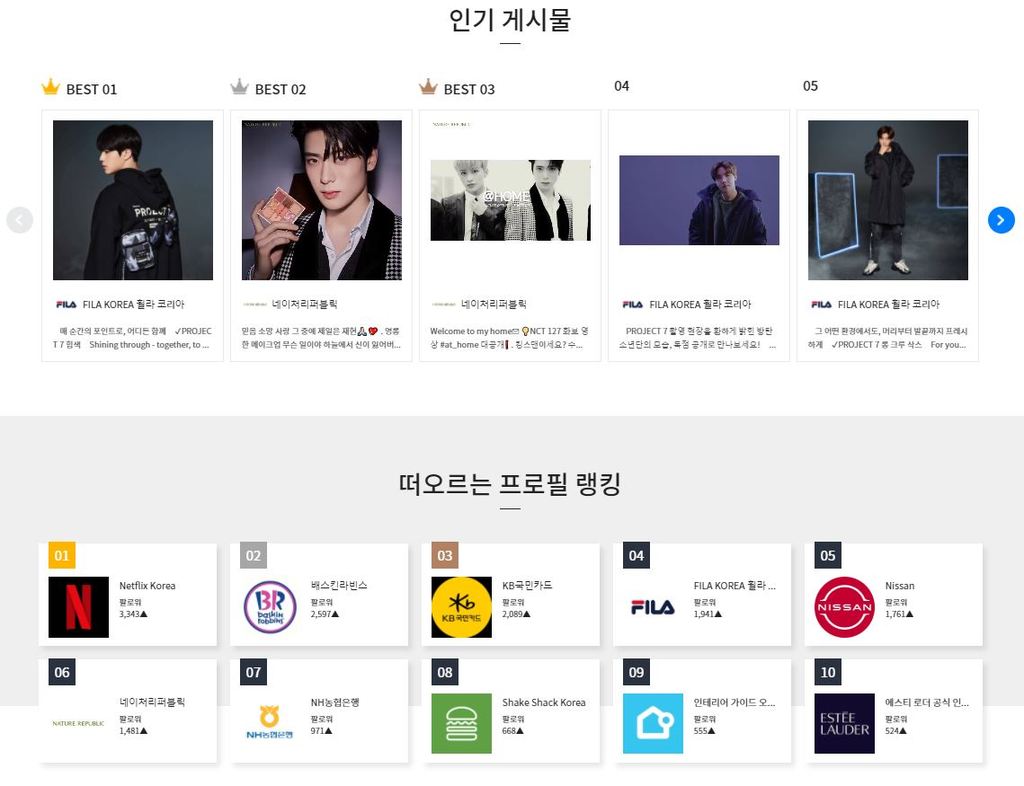
Task: Click Nature Republic logo in rank 06
Action: click(78, 723)
